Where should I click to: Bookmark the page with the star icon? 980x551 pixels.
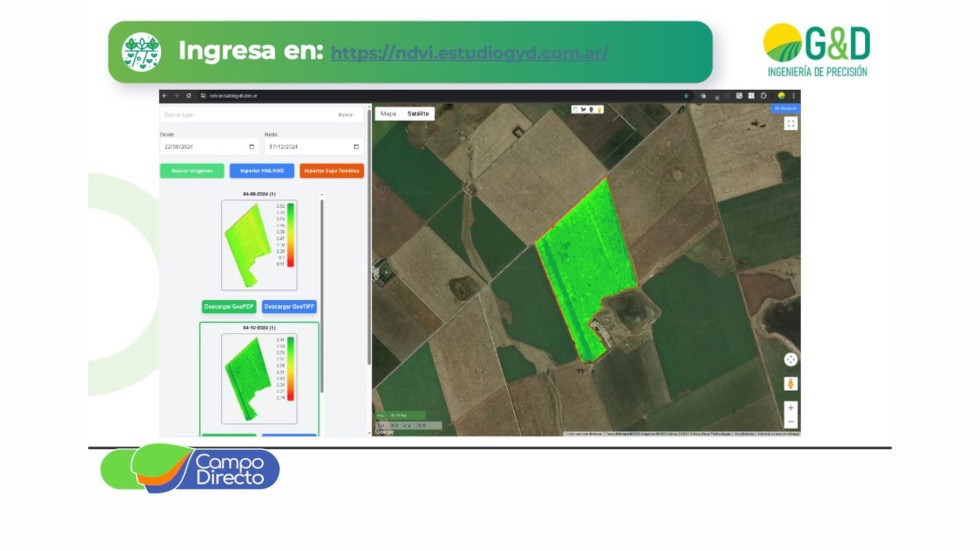click(x=686, y=96)
